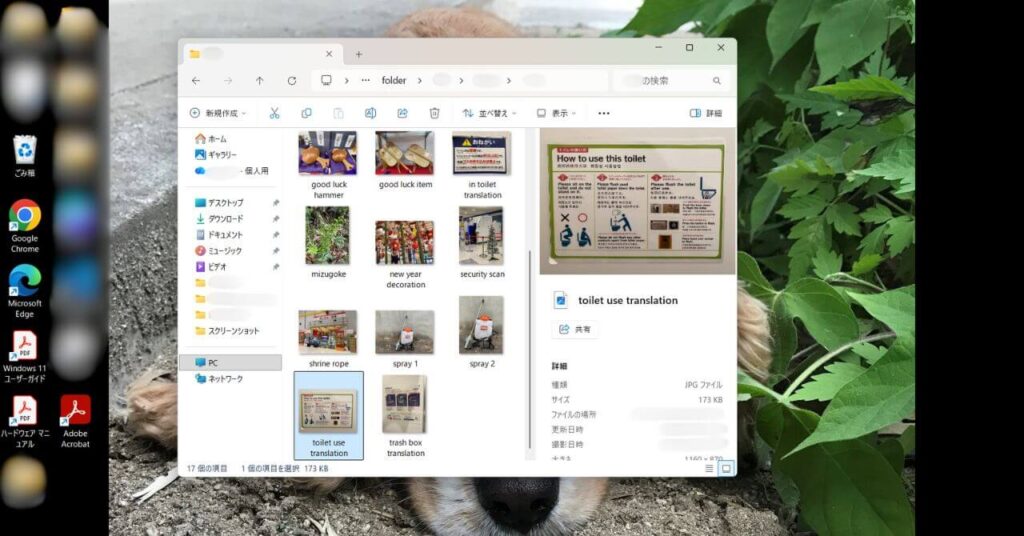The height and width of the screenshot is (536, 1024).
Task: Switch to large thumbnails view icon
Action: pos(726,468)
